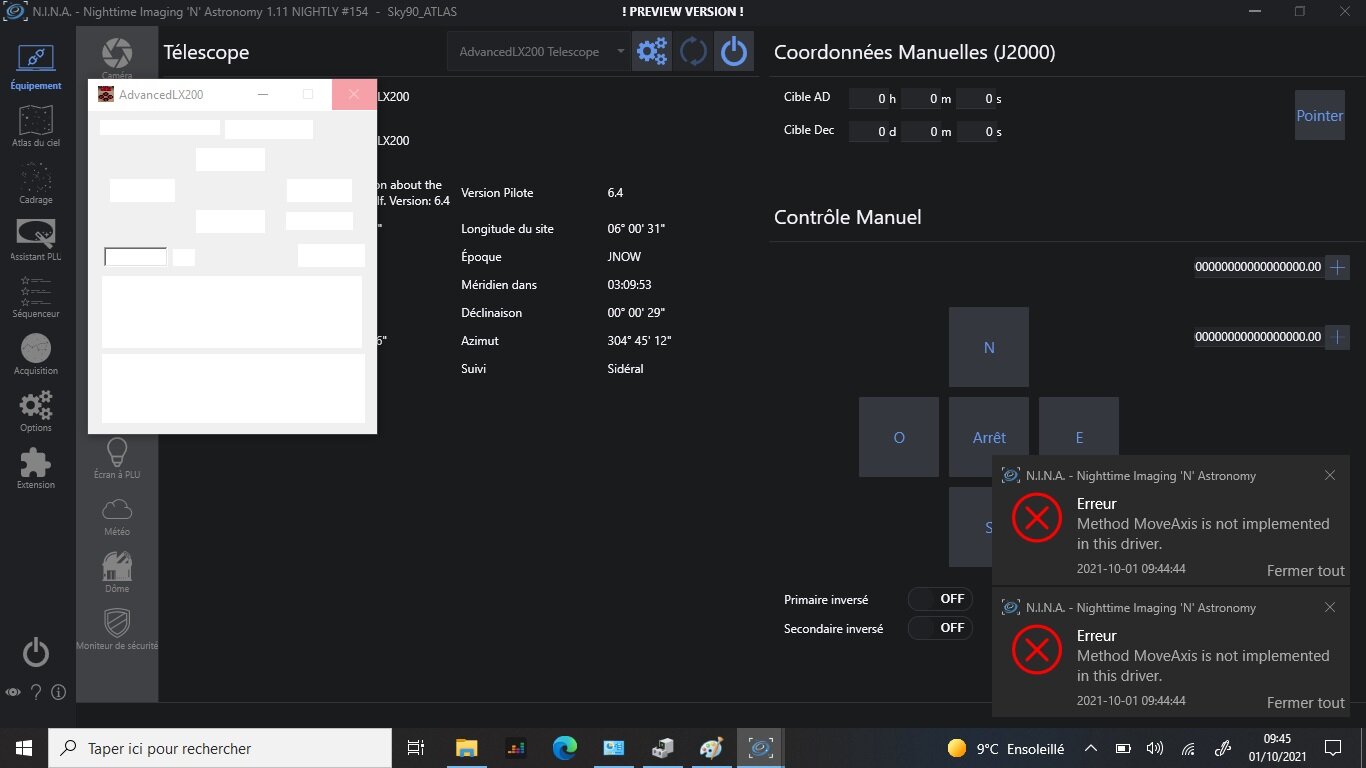Viewport: 1366px width, 768px height.
Task: Click the Taper ici pour rechercher search box
Action: pyautogui.click(x=220, y=748)
